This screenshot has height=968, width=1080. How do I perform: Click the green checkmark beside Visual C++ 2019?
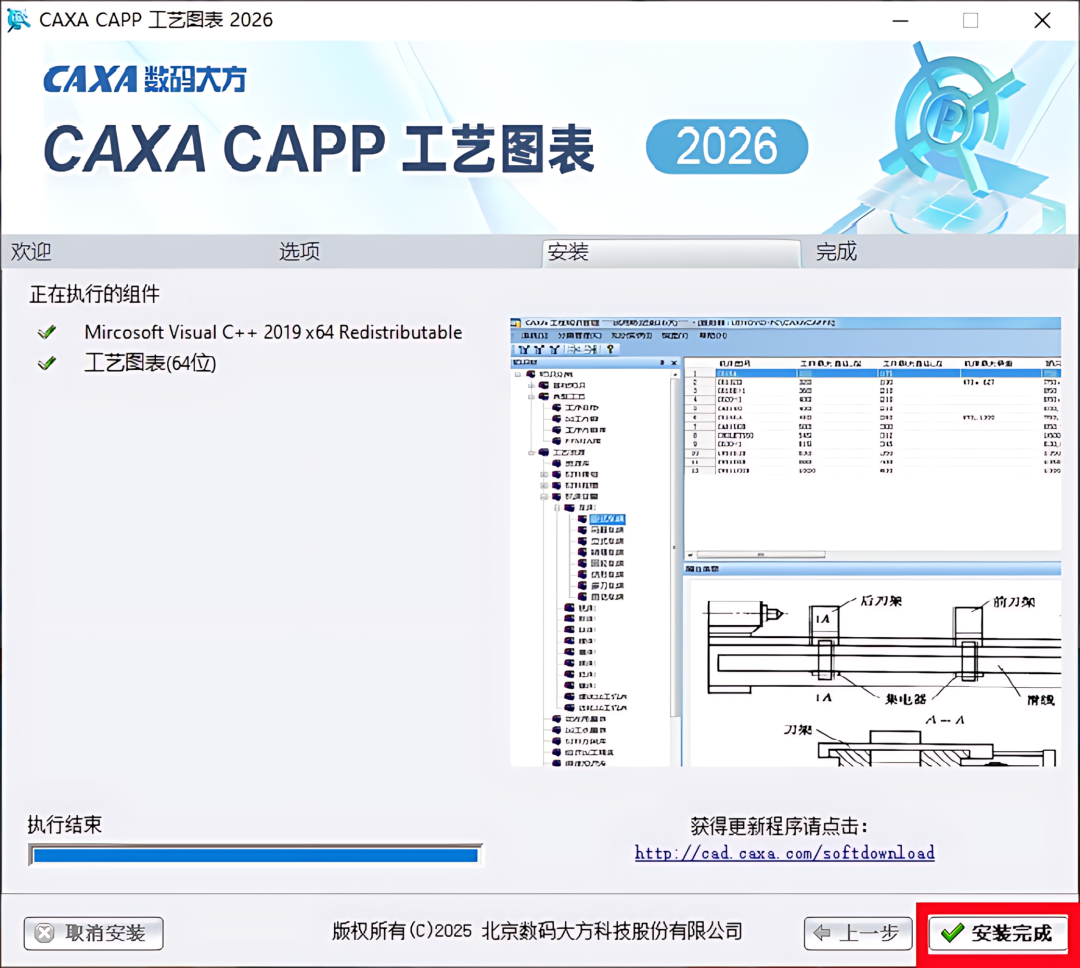[47, 332]
